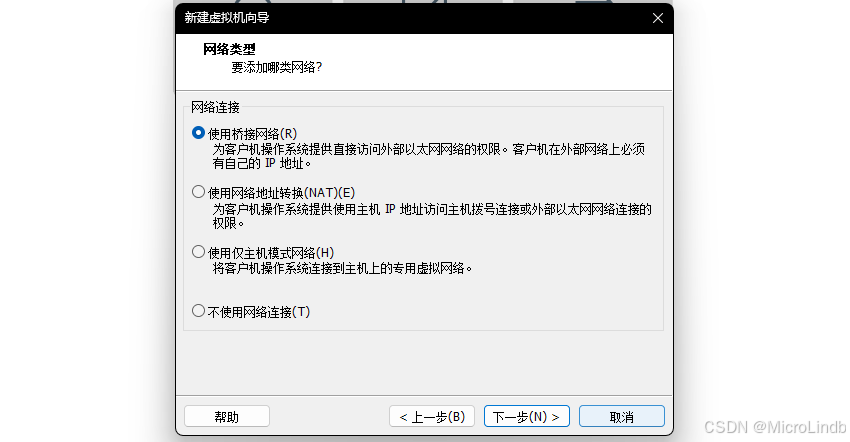This screenshot has height=442, width=850.
Task: Click the 新建虚拟机向导 title bar text
Action: [227, 18]
